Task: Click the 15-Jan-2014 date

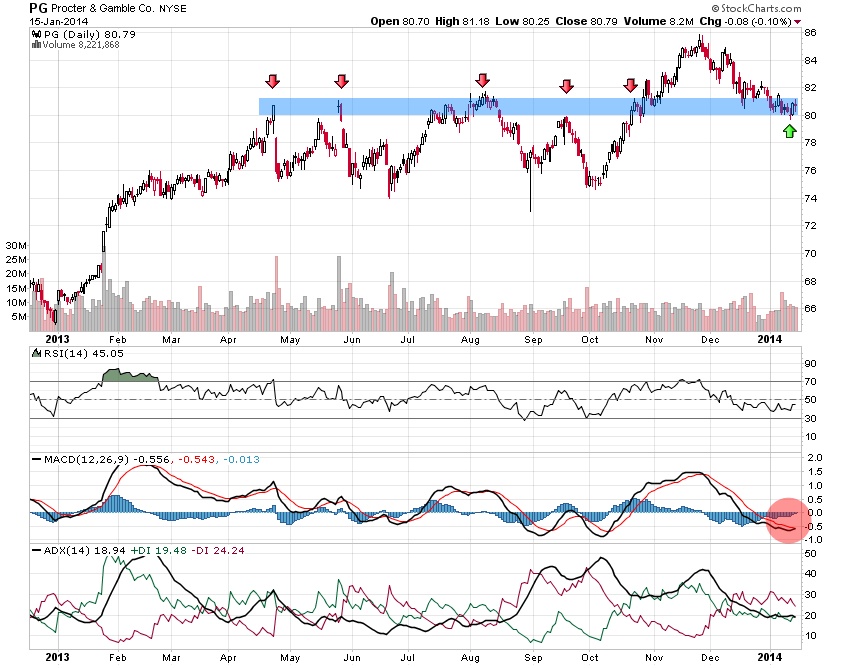Action: click(x=58, y=22)
